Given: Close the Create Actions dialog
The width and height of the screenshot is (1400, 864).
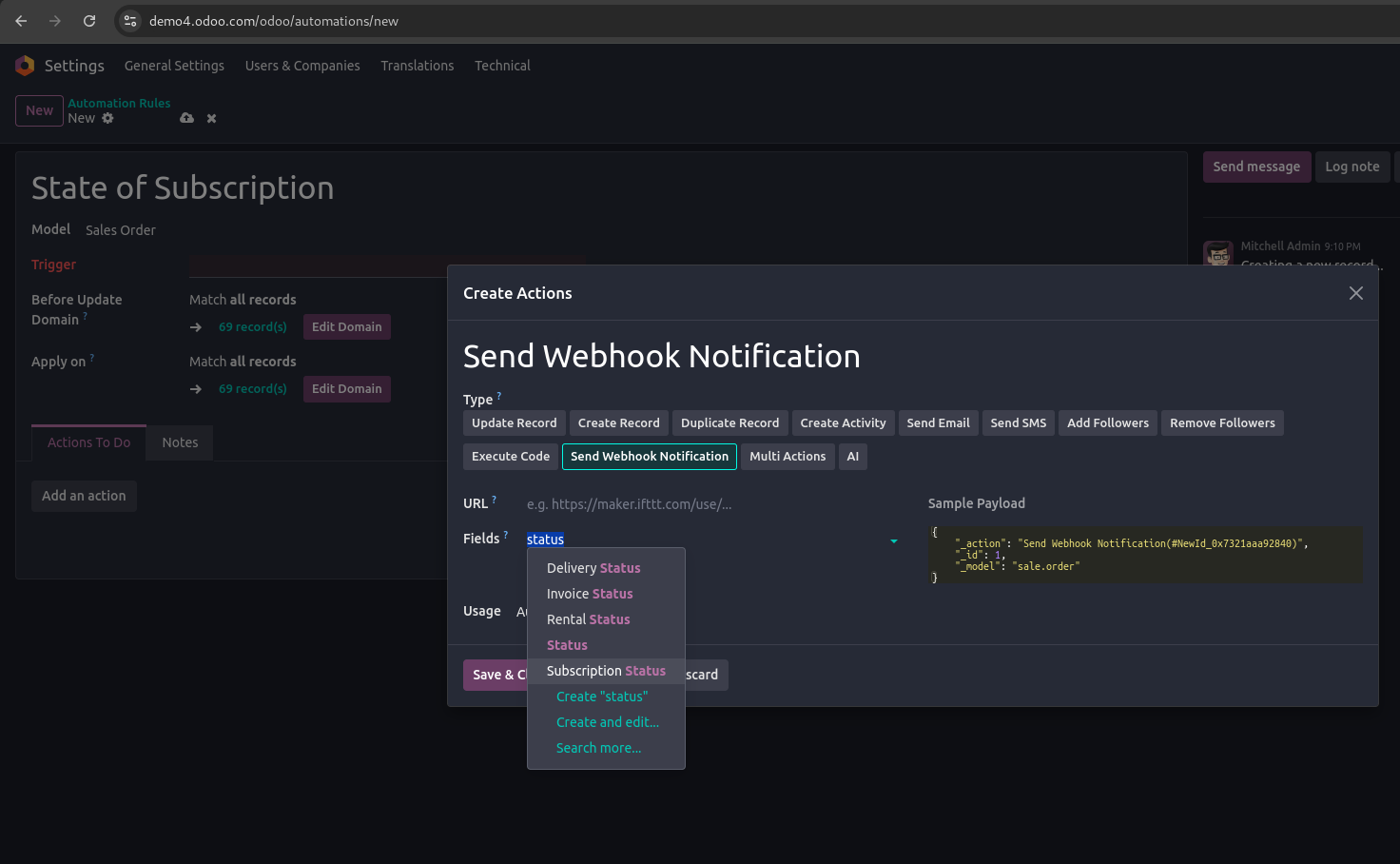Looking at the screenshot, I should (x=1355, y=293).
